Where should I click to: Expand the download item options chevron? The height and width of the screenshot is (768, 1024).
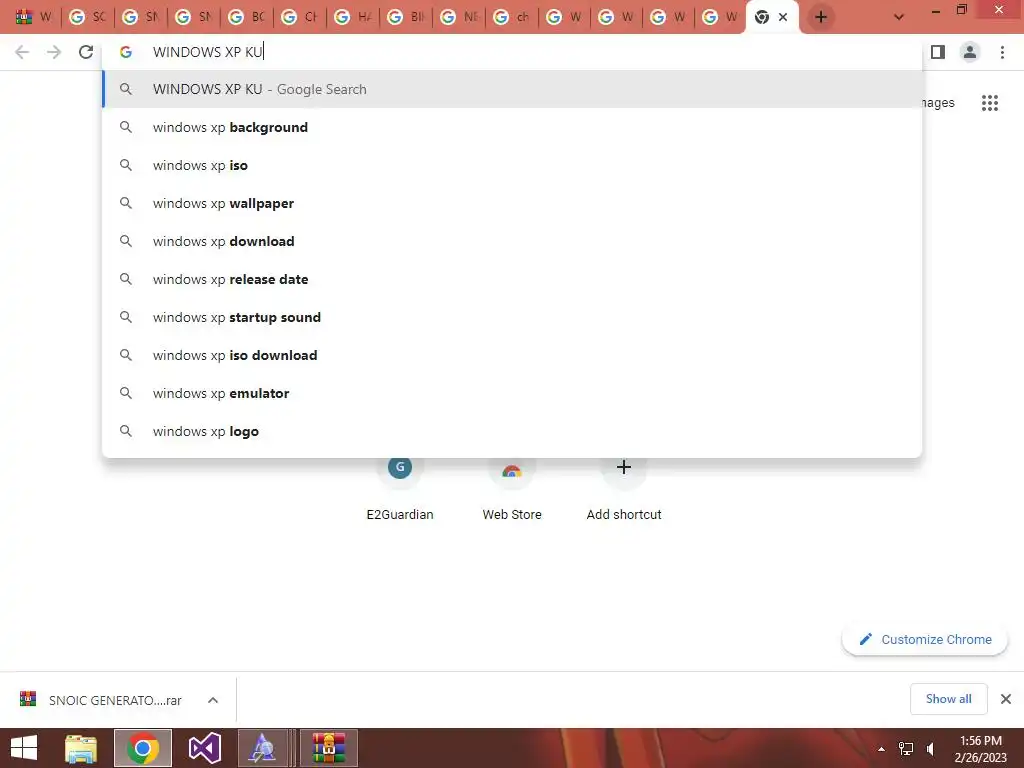pyautogui.click(x=212, y=700)
